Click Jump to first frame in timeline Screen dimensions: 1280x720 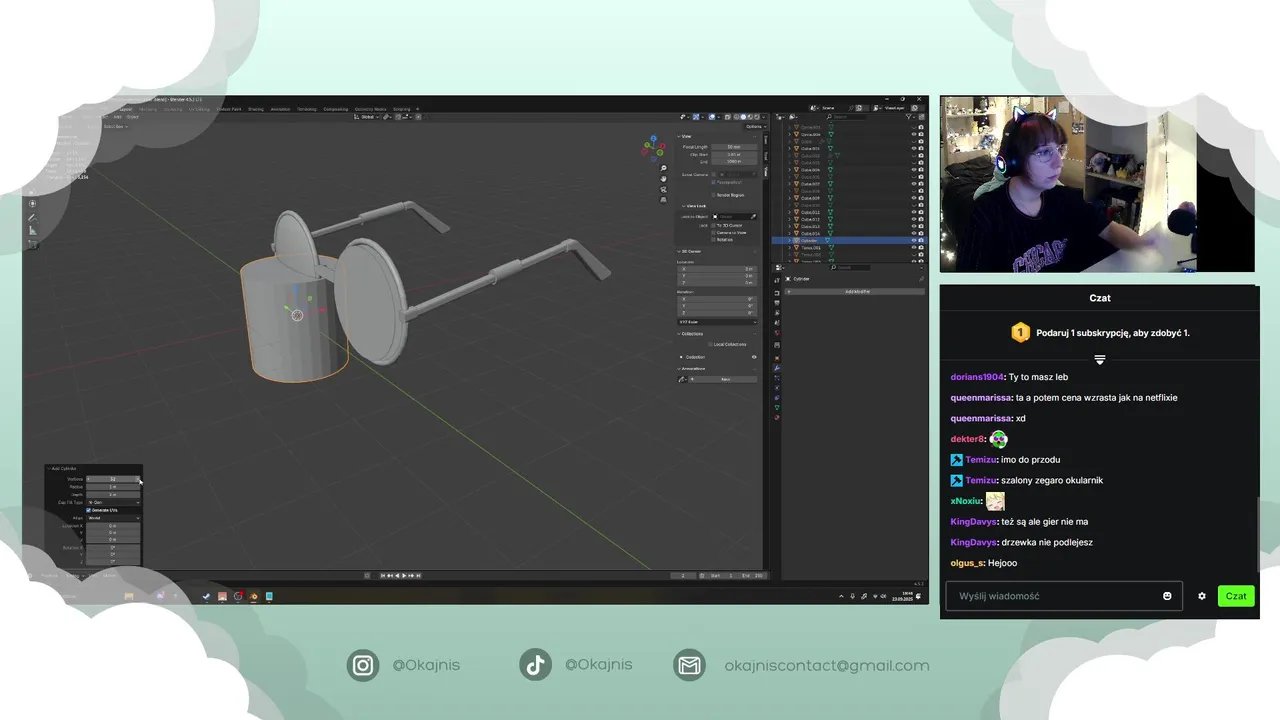pos(383,575)
